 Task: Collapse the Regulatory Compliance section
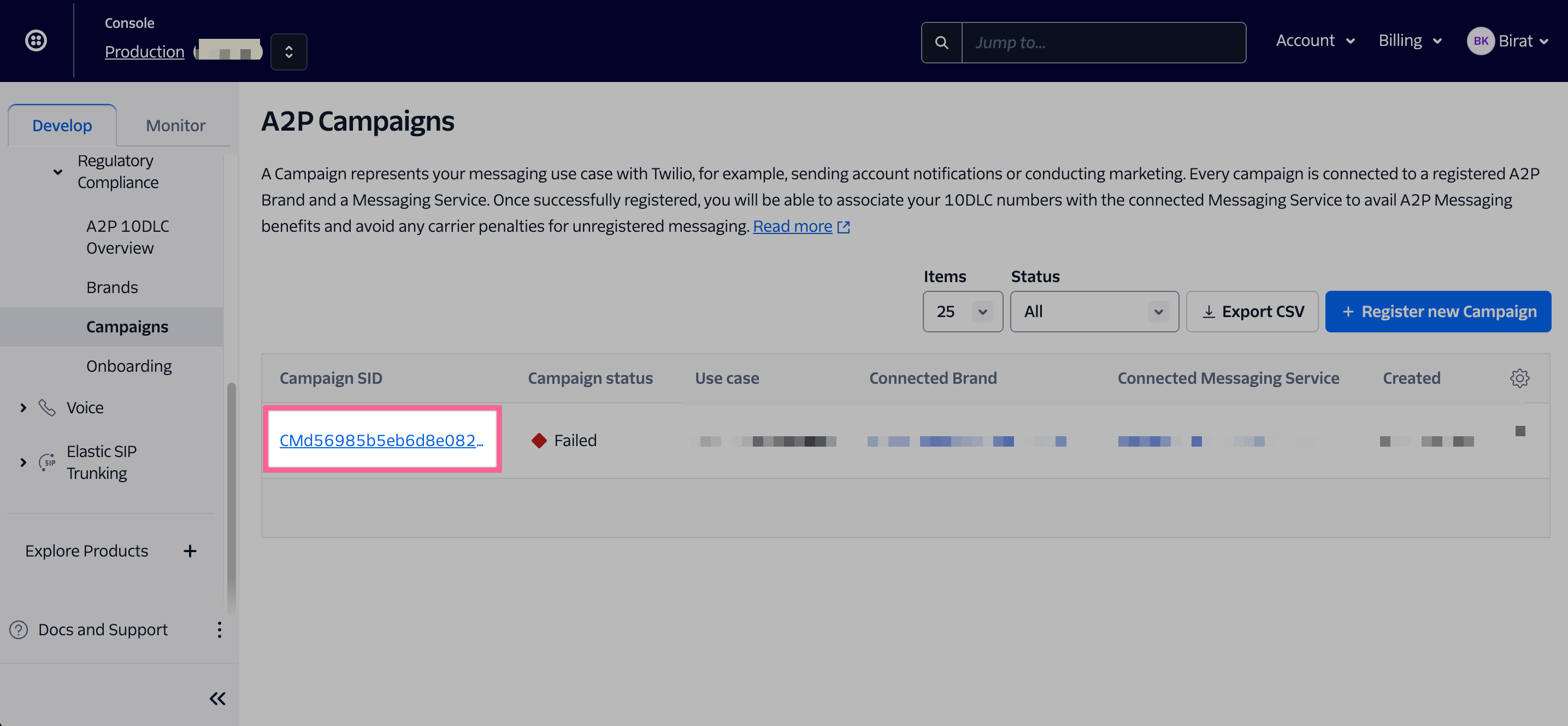pyautogui.click(x=57, y=172)
